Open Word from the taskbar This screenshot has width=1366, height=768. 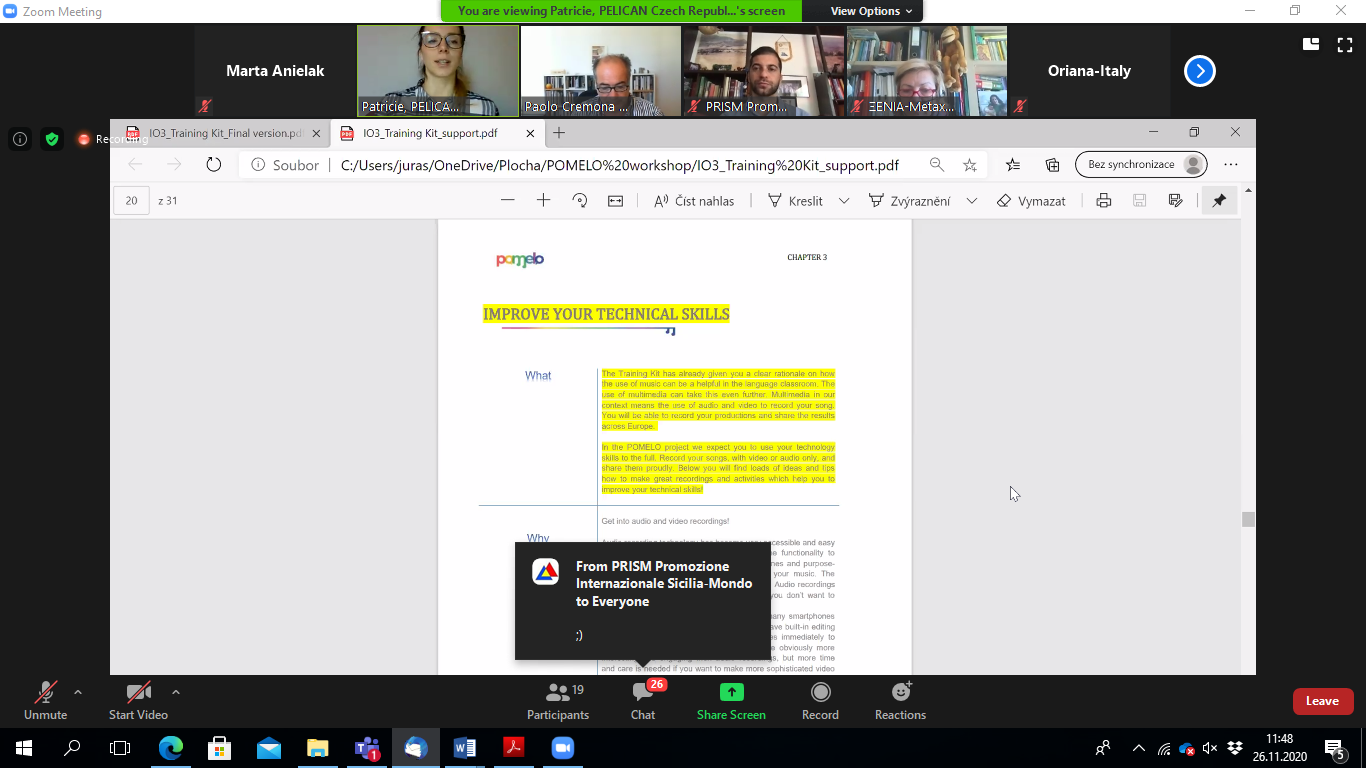coord(465,747)
